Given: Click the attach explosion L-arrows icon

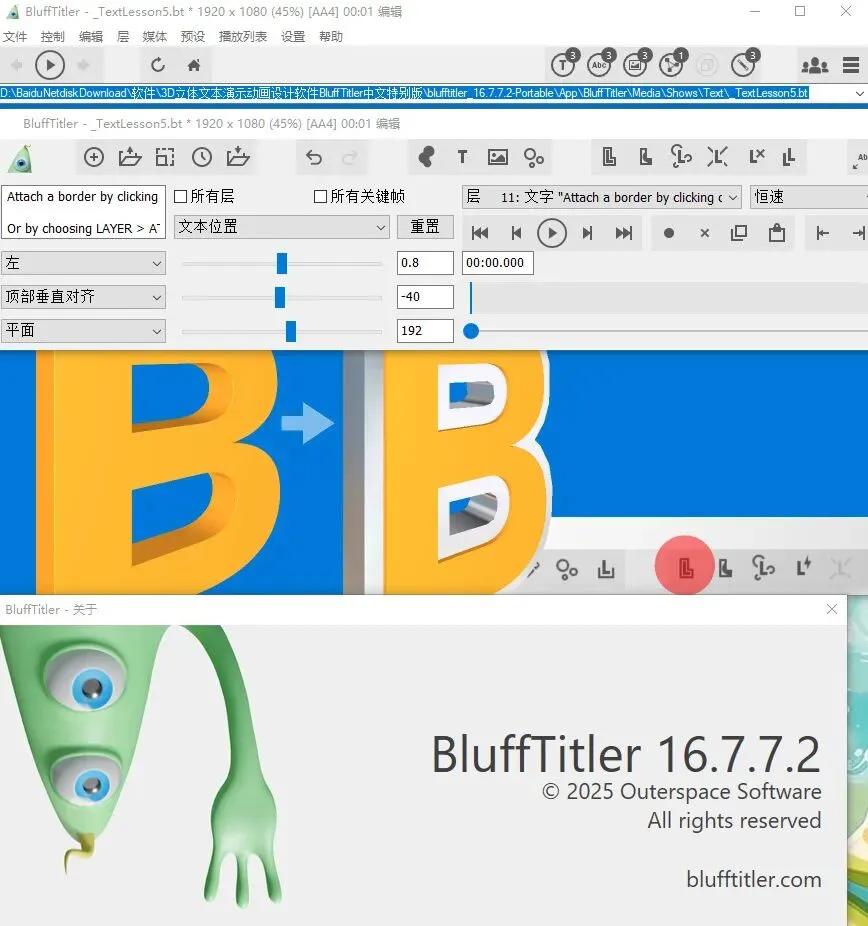Looking at the screenshot, I should point(717,156).
